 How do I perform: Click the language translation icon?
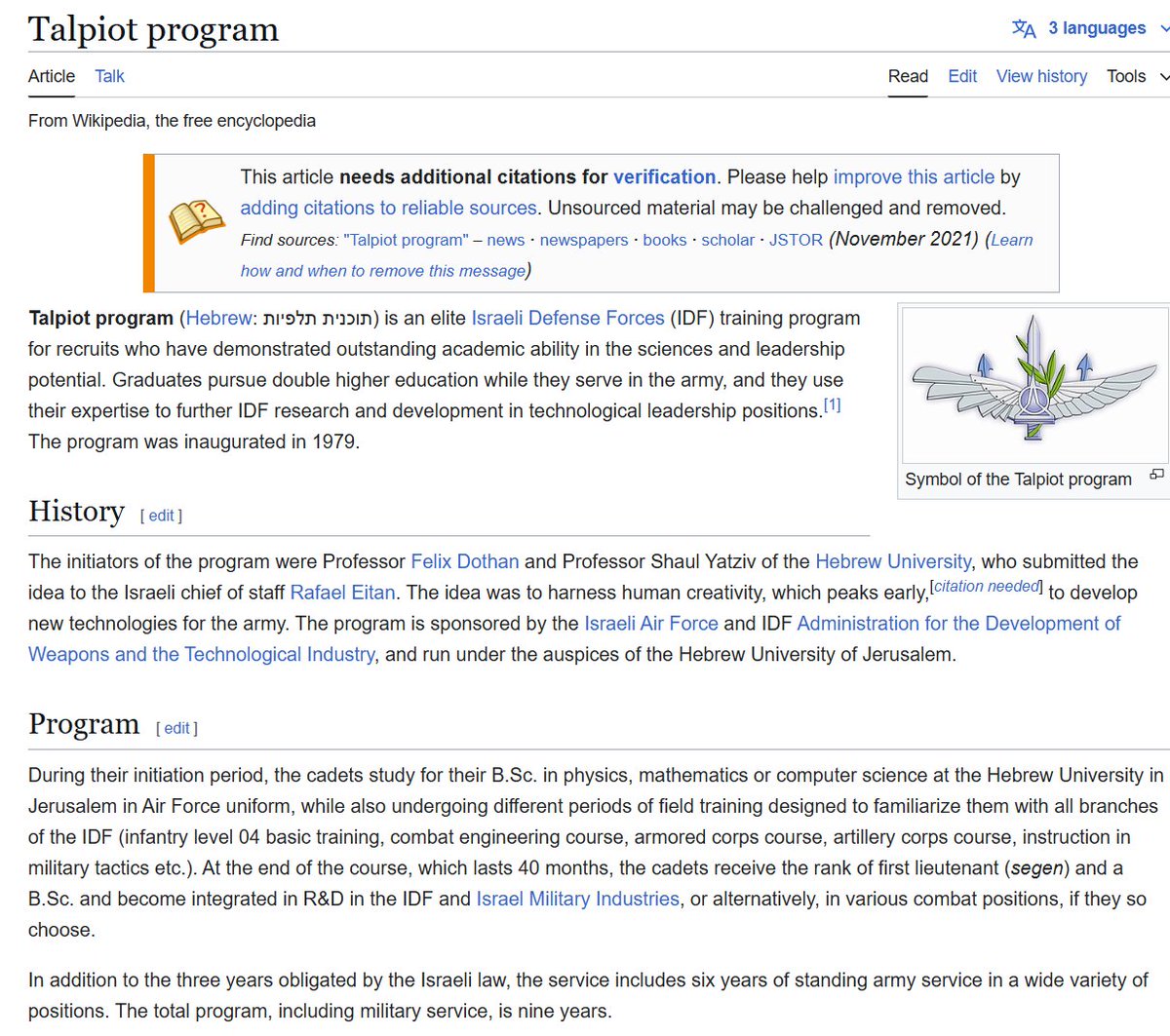tap(1024, 28)
